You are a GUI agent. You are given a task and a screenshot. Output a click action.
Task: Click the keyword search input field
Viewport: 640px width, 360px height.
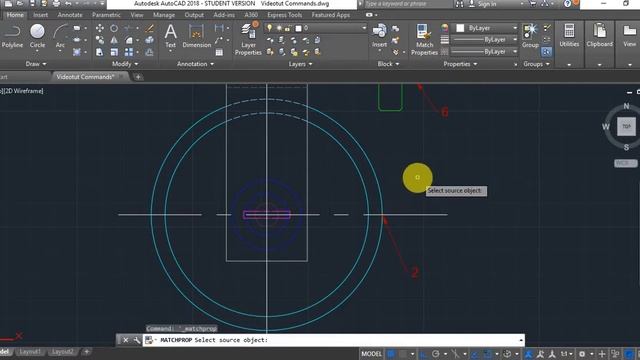pos(407,4)
